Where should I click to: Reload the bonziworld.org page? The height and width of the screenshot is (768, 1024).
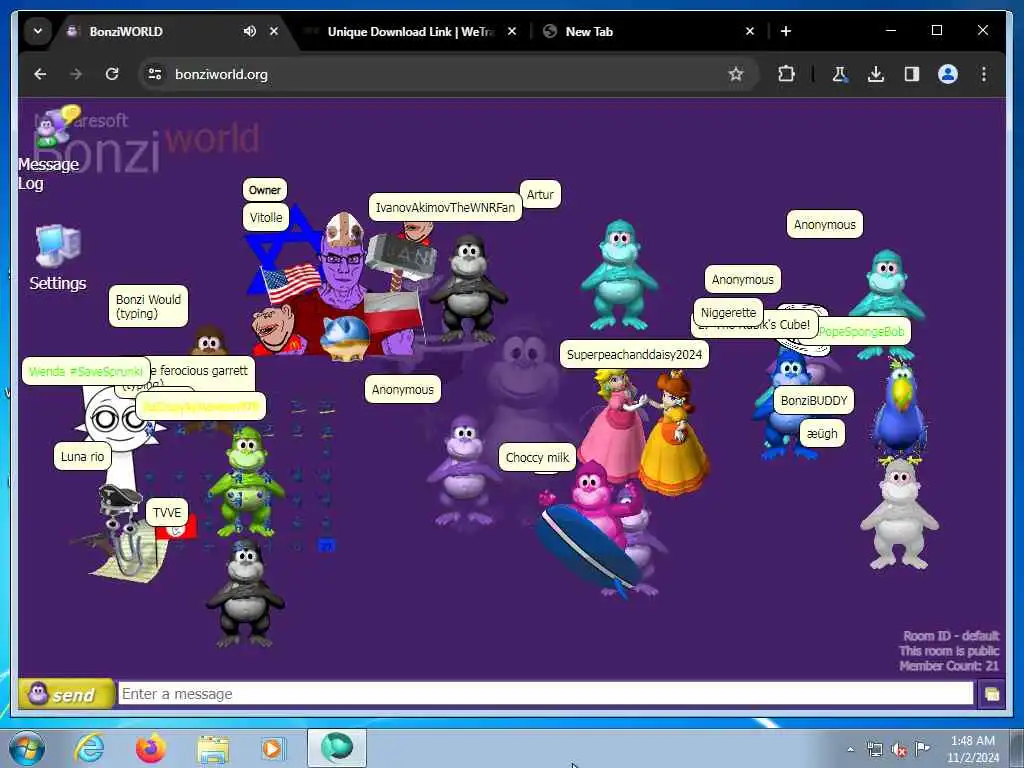[112, 74]
